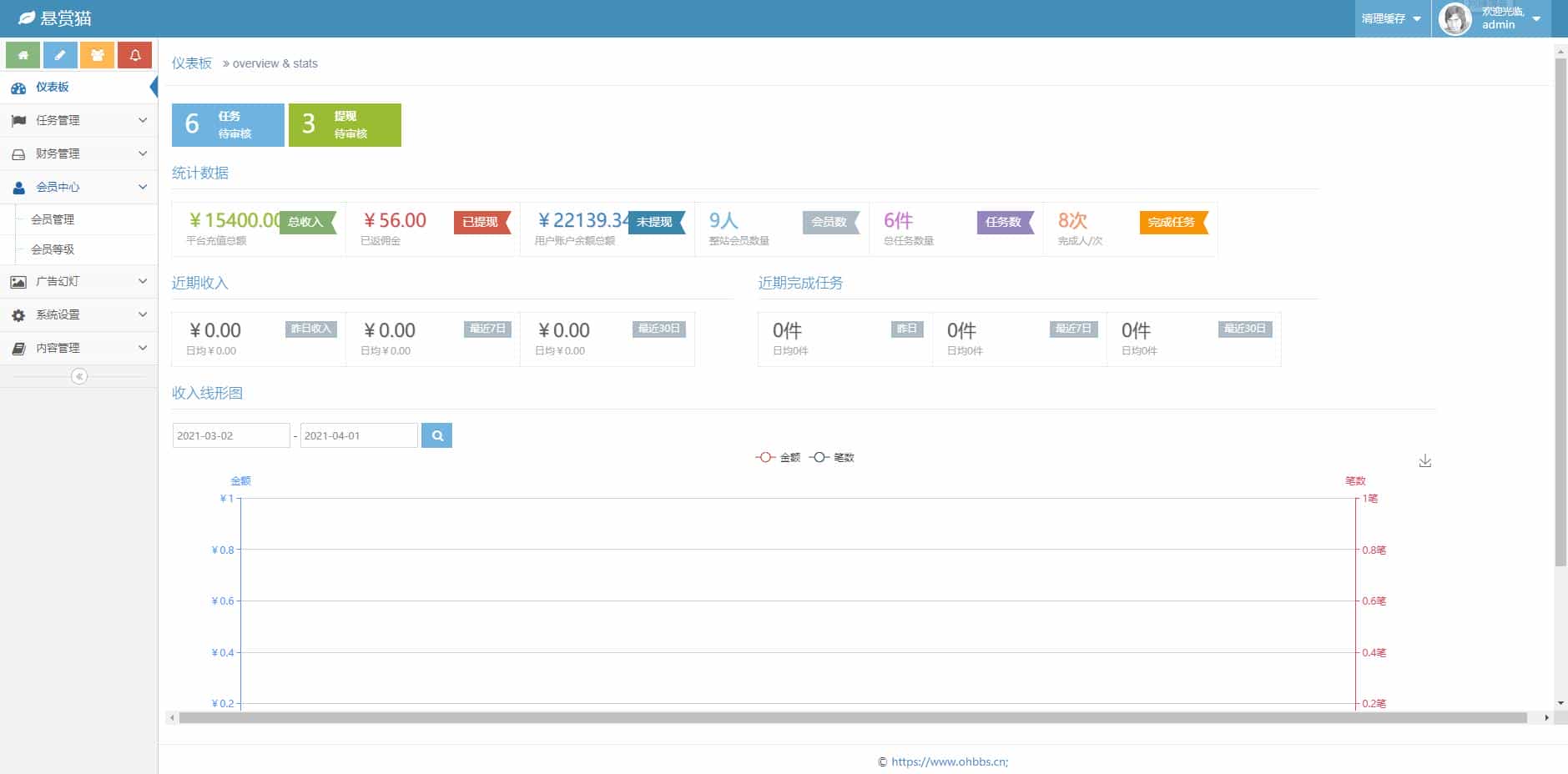
Task: Click the 收入线形图 section heading
Action: (x=207, y=393)
